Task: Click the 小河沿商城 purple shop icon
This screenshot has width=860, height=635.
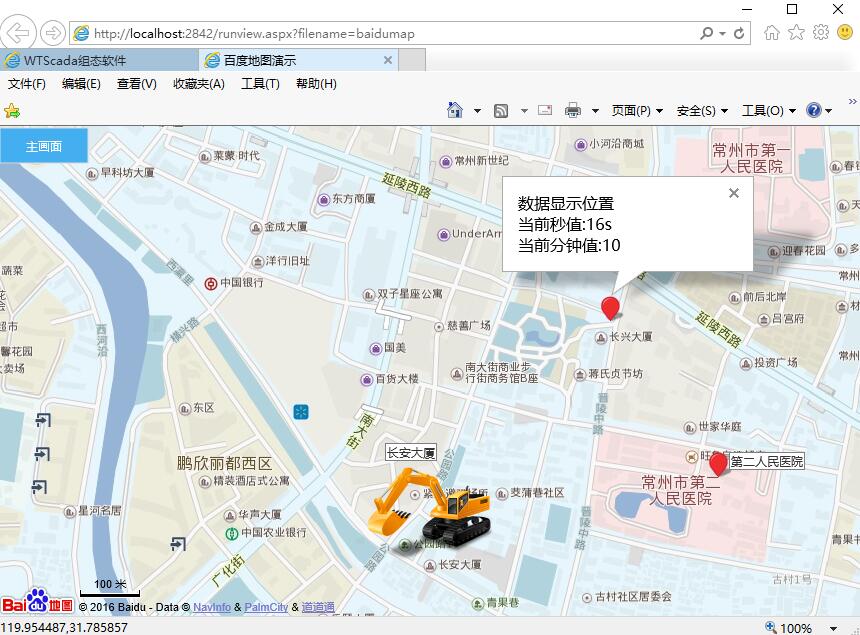Action: pyautogui.click(x=580, y=145)
